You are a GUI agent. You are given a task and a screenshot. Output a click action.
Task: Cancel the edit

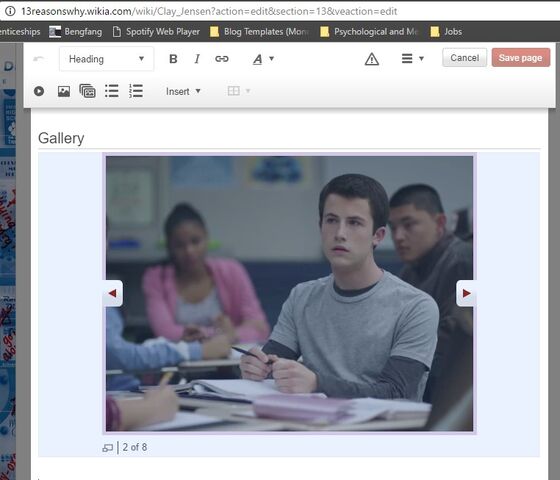pyautogui.click(x=464, y=58)
